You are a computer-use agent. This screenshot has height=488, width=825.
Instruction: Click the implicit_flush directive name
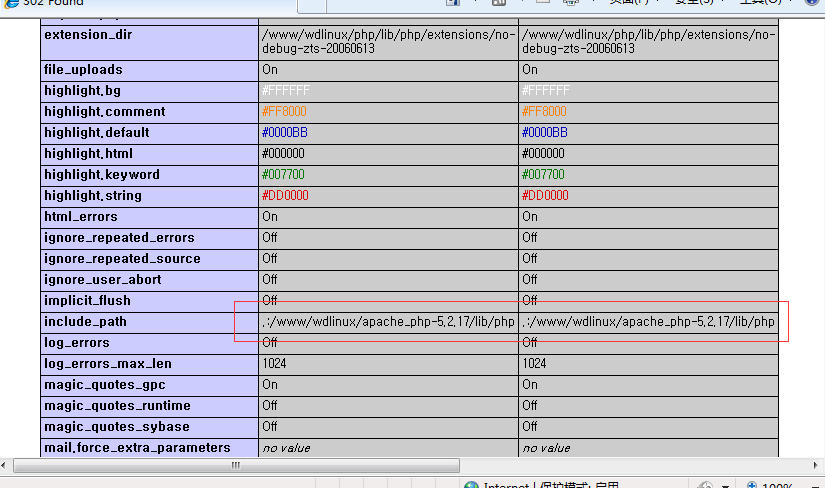click(87, 301)
